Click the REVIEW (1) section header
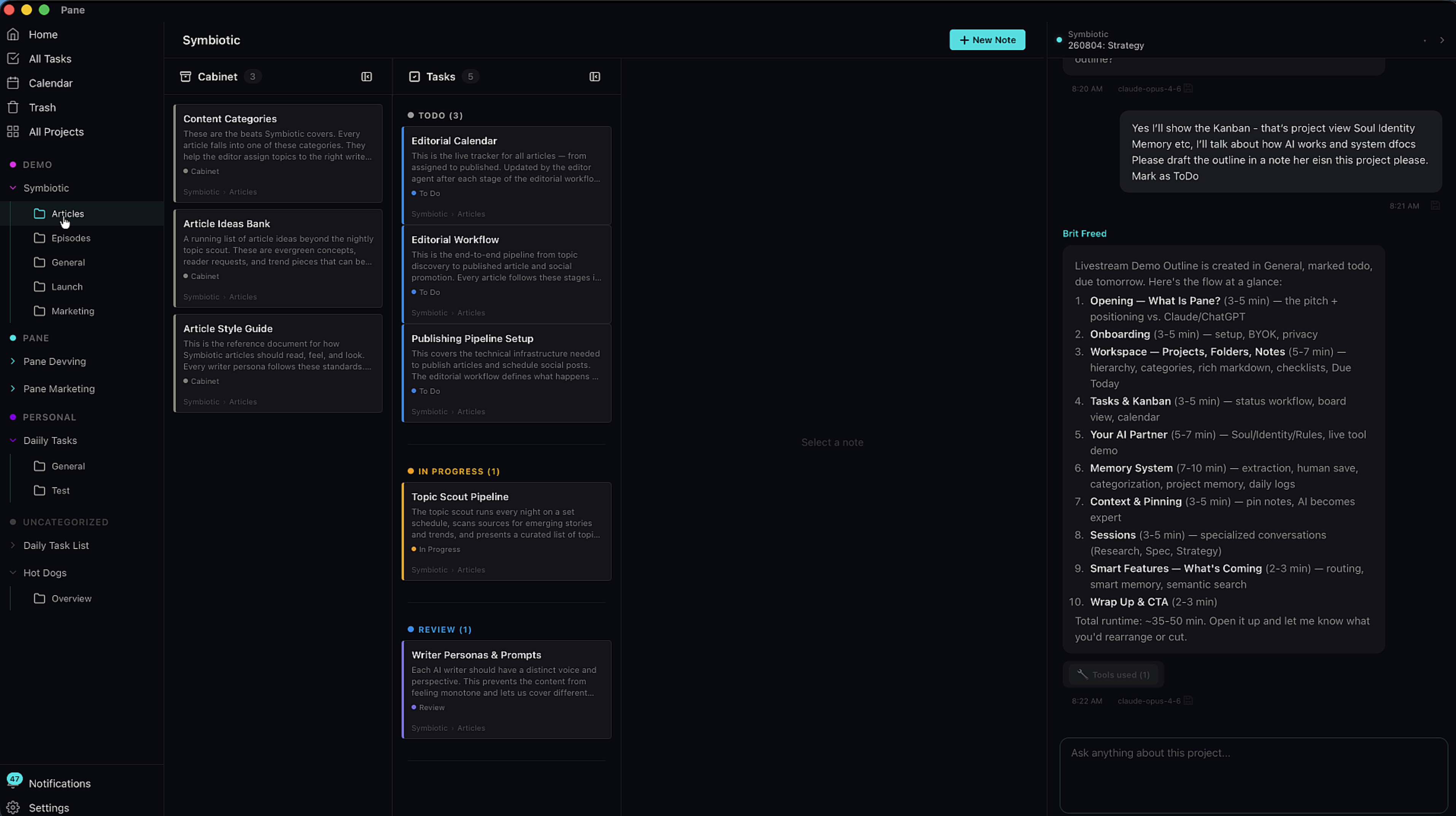 440,630
